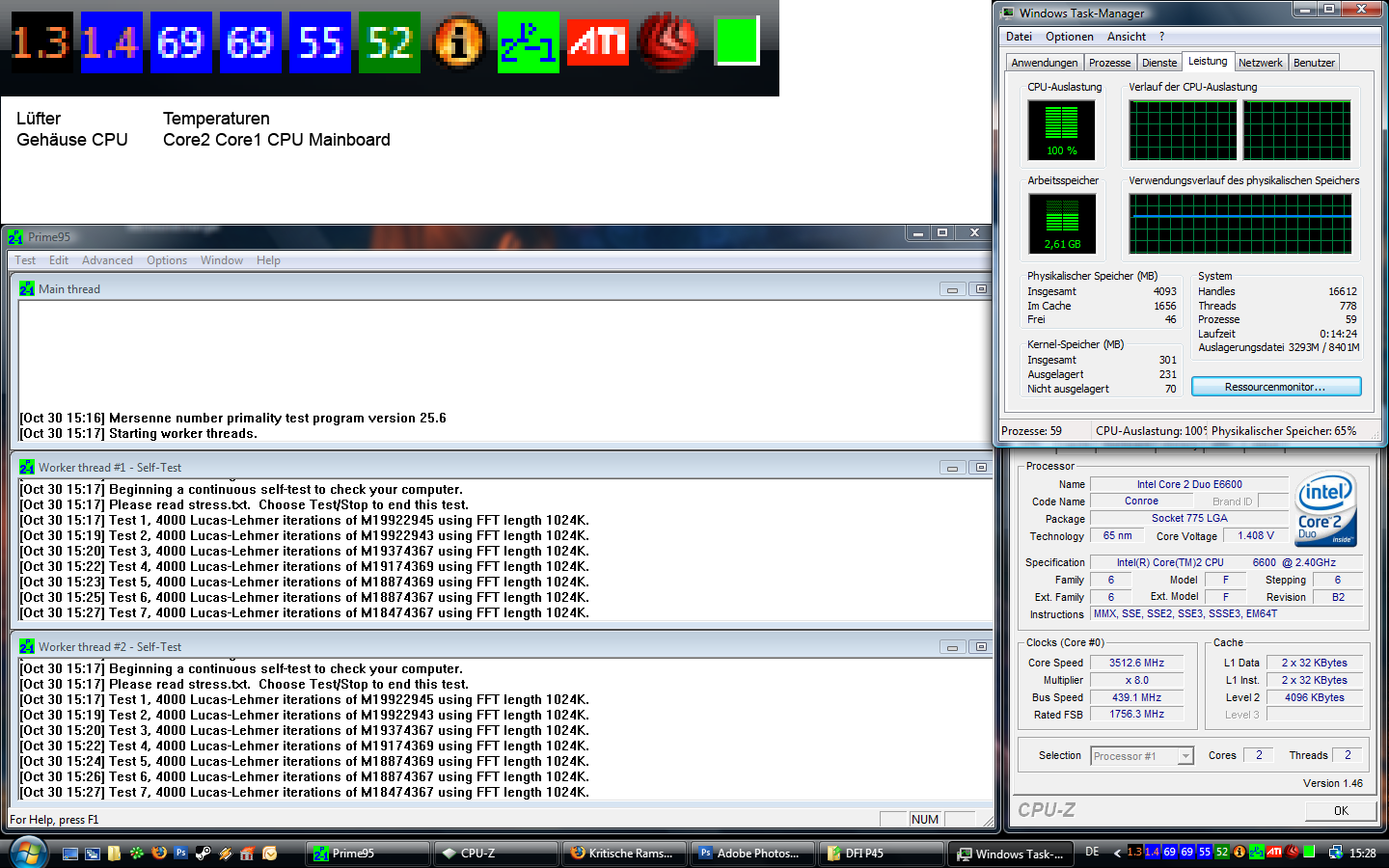Switch to the Netzwerk tab

pos(1261,63)
